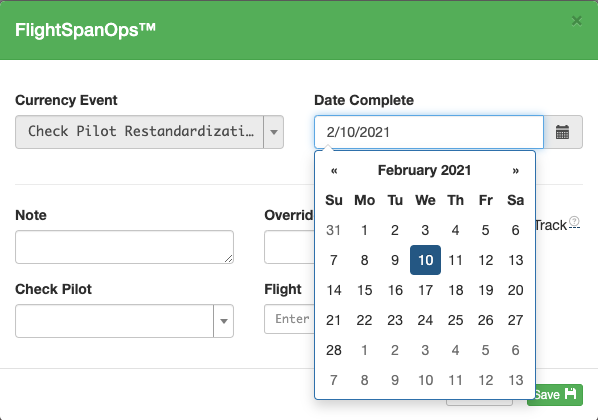Choose February 20 in the calendar
Viewport: 598px width, 420px height.
pyautogui.click(x=515, y=290)
